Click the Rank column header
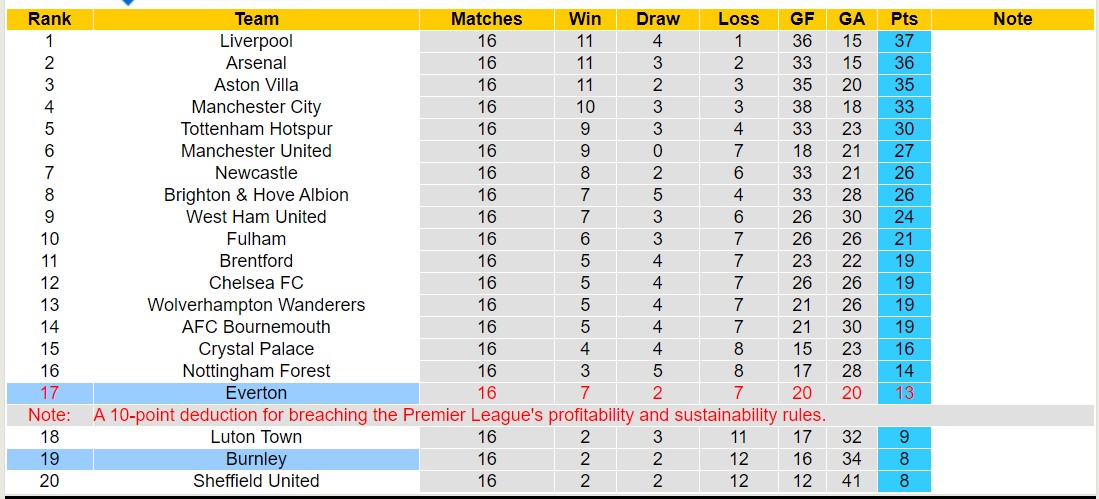This screenshot has width=1099, height=499. click(49, 19)
